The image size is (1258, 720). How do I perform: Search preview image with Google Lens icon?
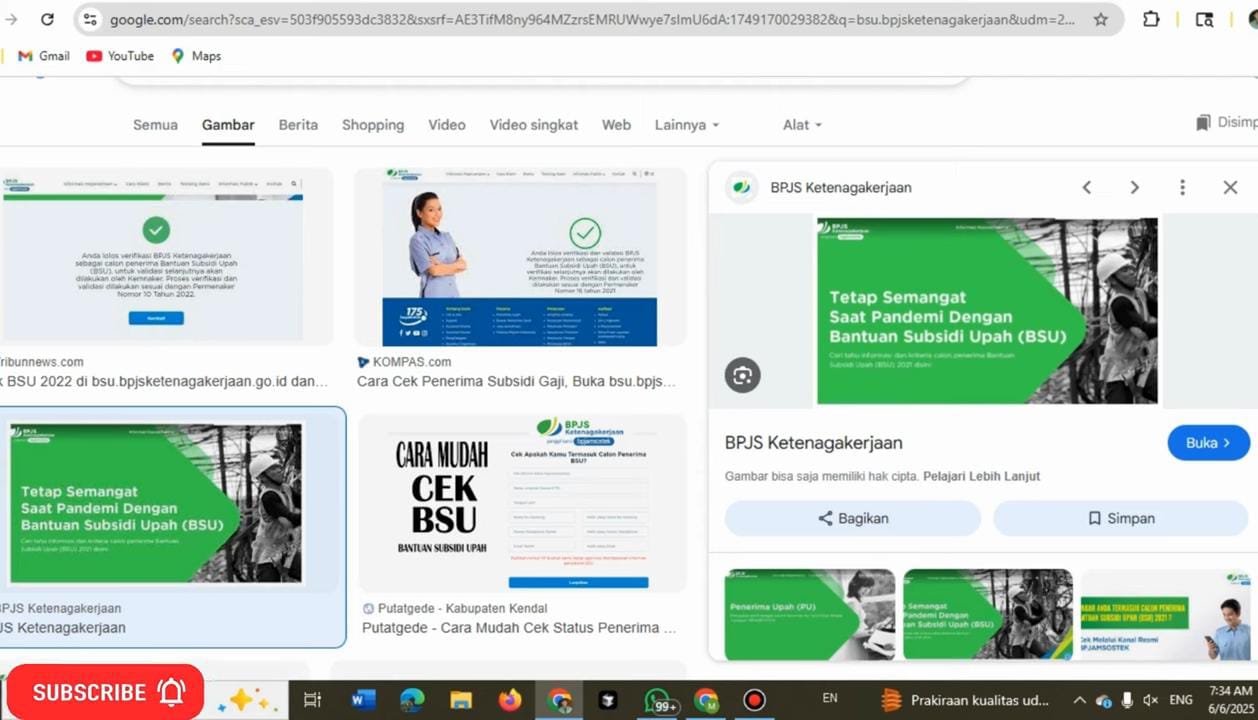click(742, 375)
